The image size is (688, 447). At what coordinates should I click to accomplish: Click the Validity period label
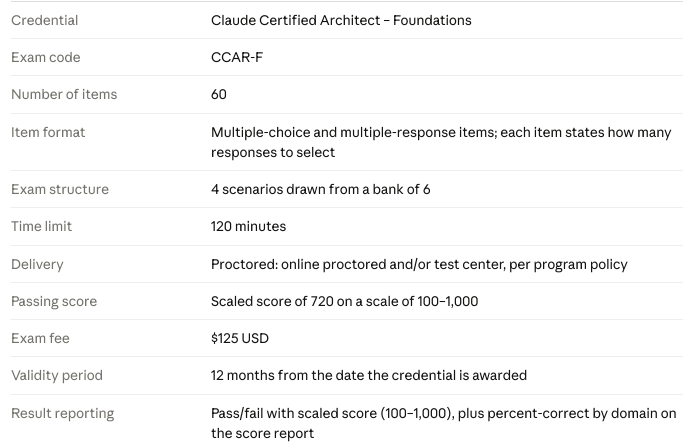point(57,375)
